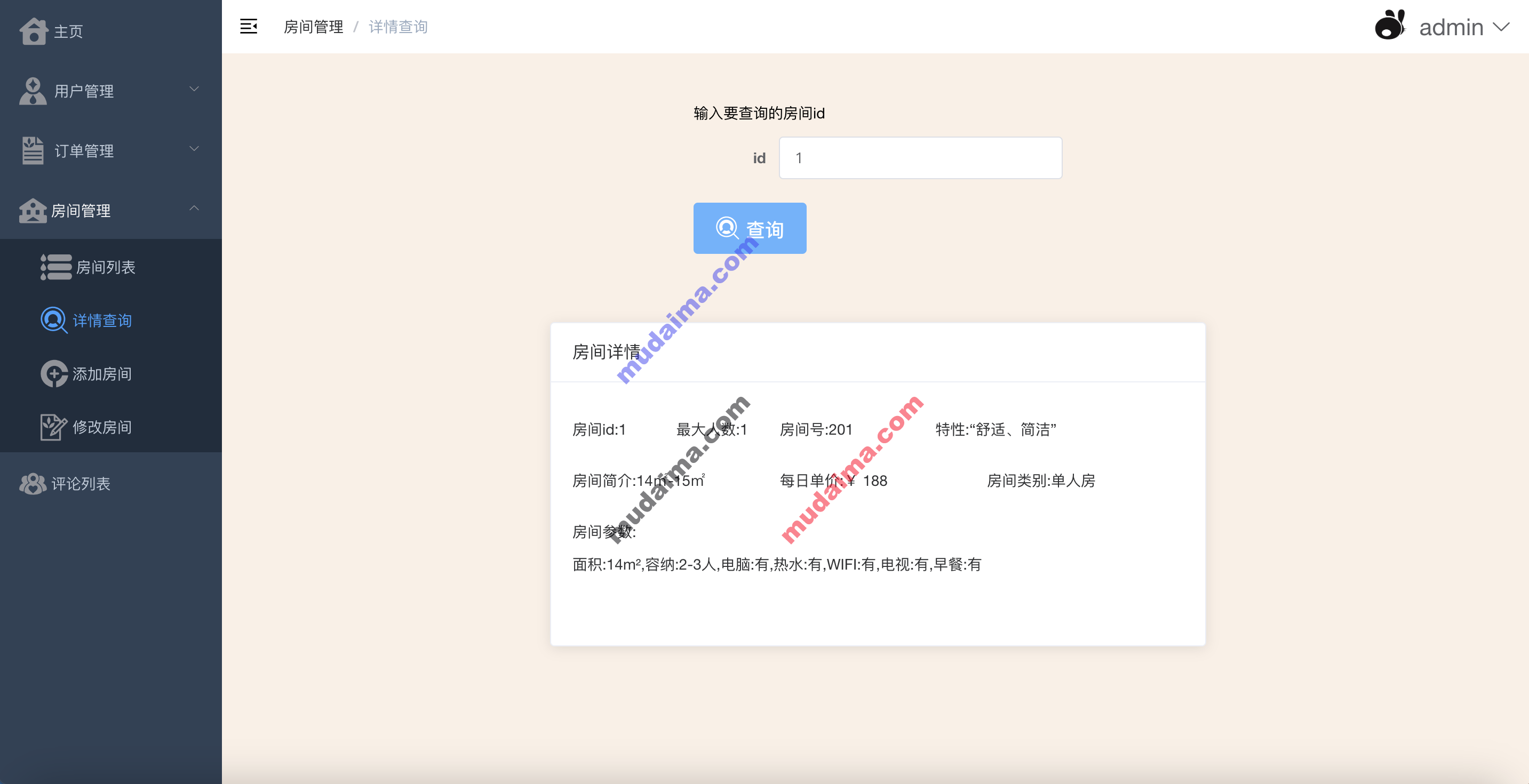
Task: Click the edit room pencil icon
Action: click(54, 427)
